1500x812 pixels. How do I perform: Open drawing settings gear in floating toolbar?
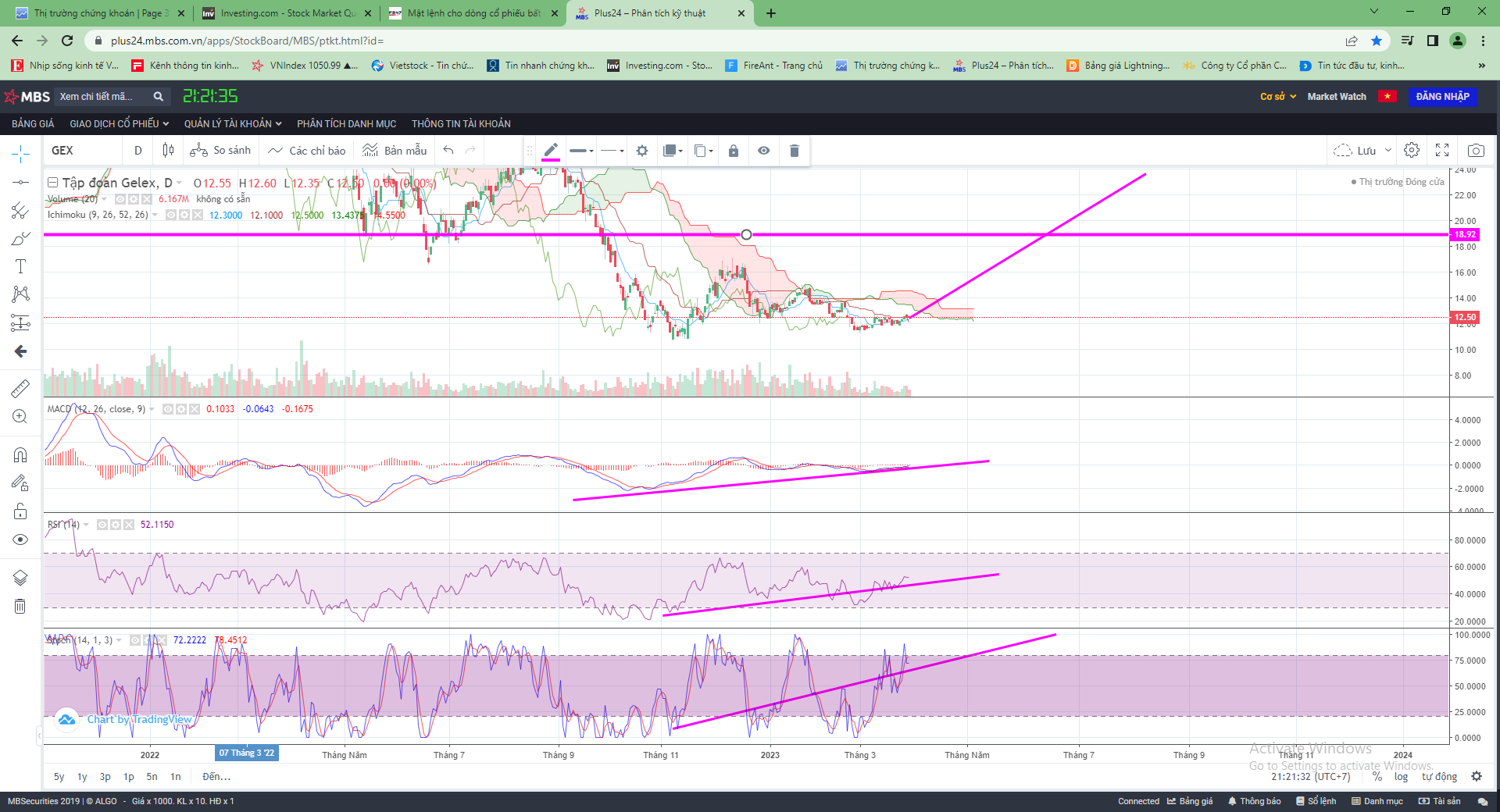point(642,151)
